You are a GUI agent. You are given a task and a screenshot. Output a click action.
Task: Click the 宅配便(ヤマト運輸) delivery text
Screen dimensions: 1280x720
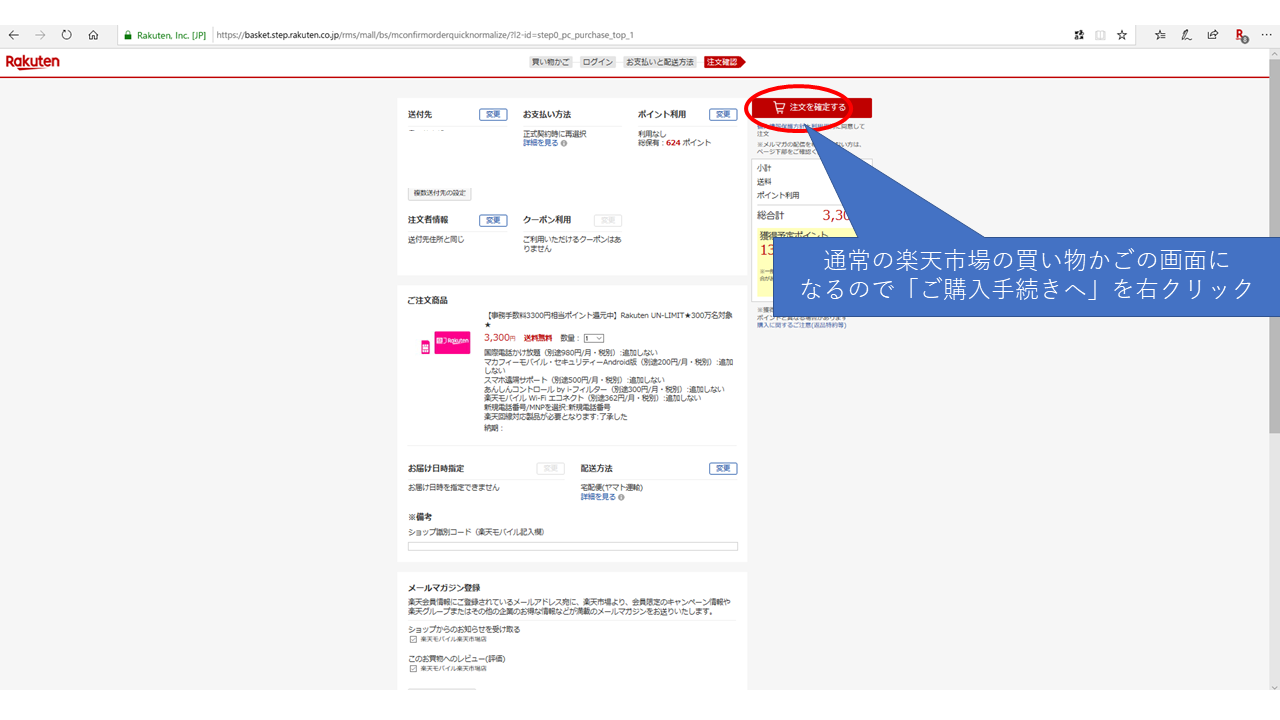[x=612, y=487]
